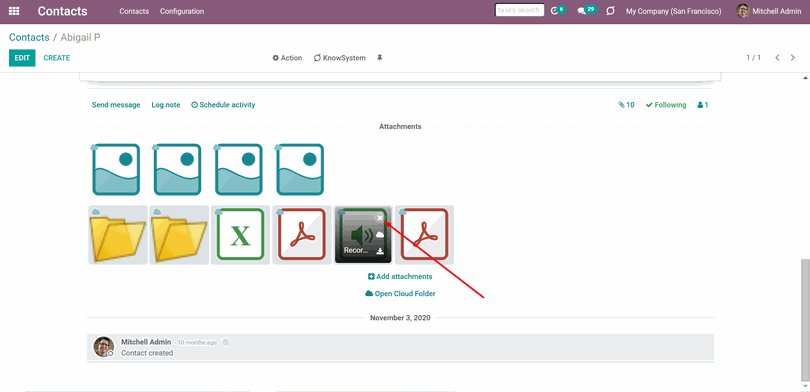Image resolution: width=810 pixels, height=392 pixels.
Task: Click the Mitchell Admin name in the chatter message
Action: pyautogui.click(x=146, y=342)
